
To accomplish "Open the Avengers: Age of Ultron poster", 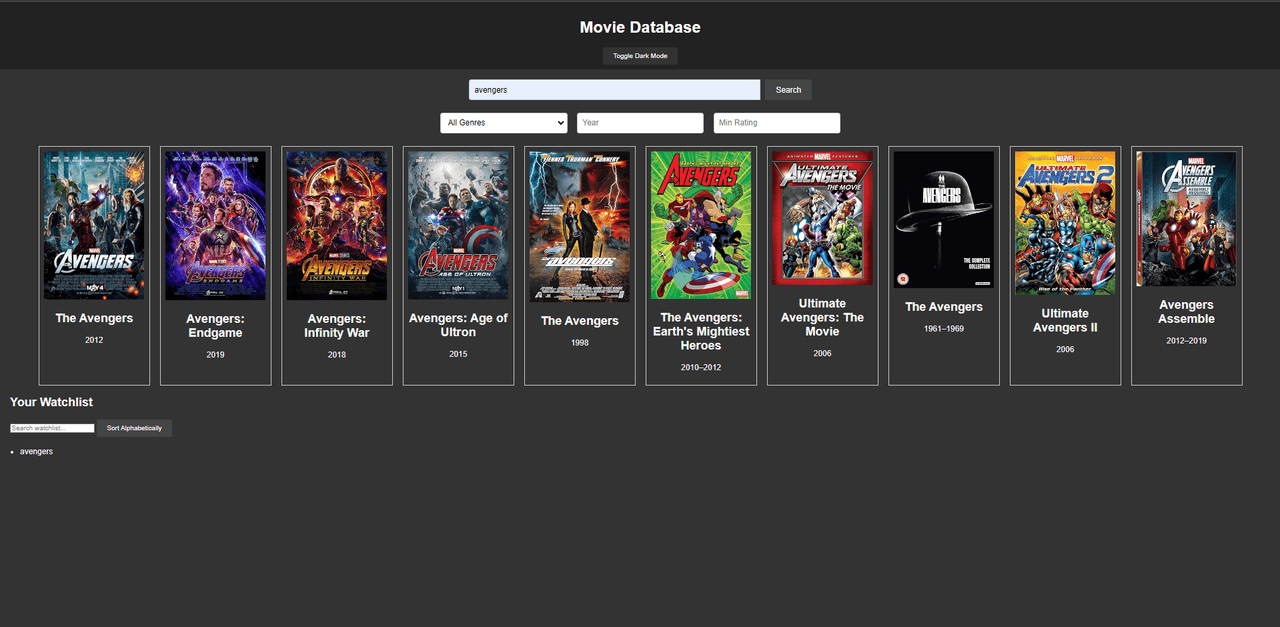I will tap(458, 225).
